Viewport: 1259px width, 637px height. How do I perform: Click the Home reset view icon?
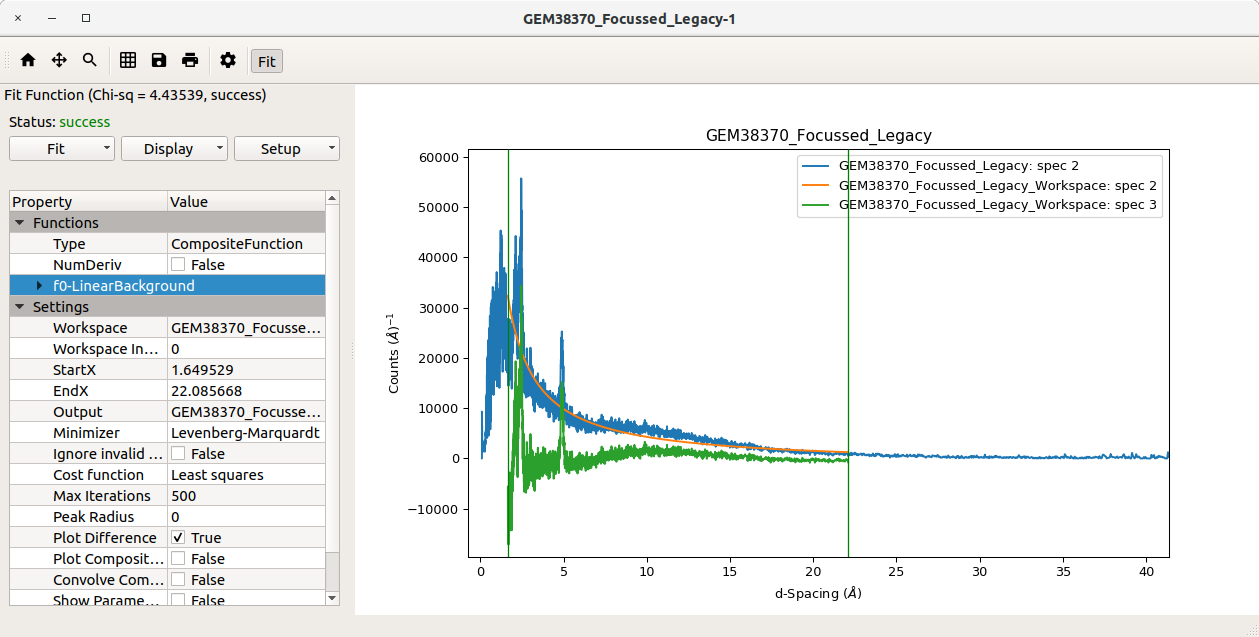[x=28, y=61]
